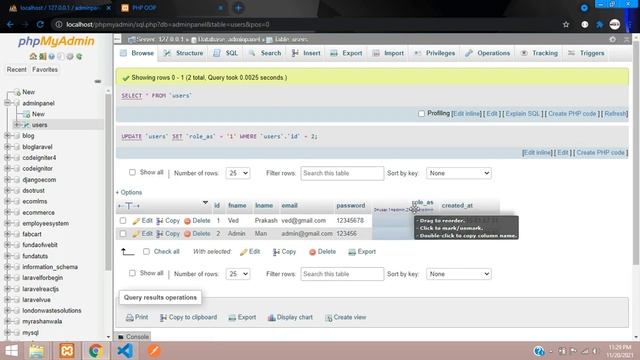Open the Privileges tab
The width and height of the screenshot is (640, 360).
pos(434,53)
